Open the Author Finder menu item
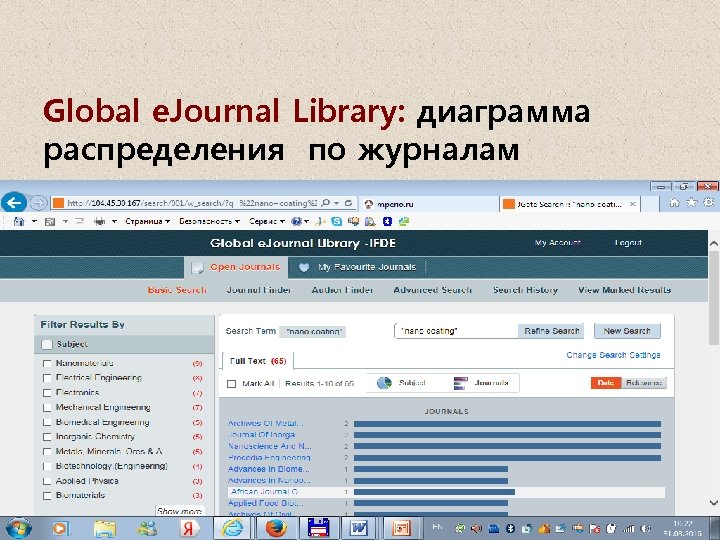 point(342,290)
